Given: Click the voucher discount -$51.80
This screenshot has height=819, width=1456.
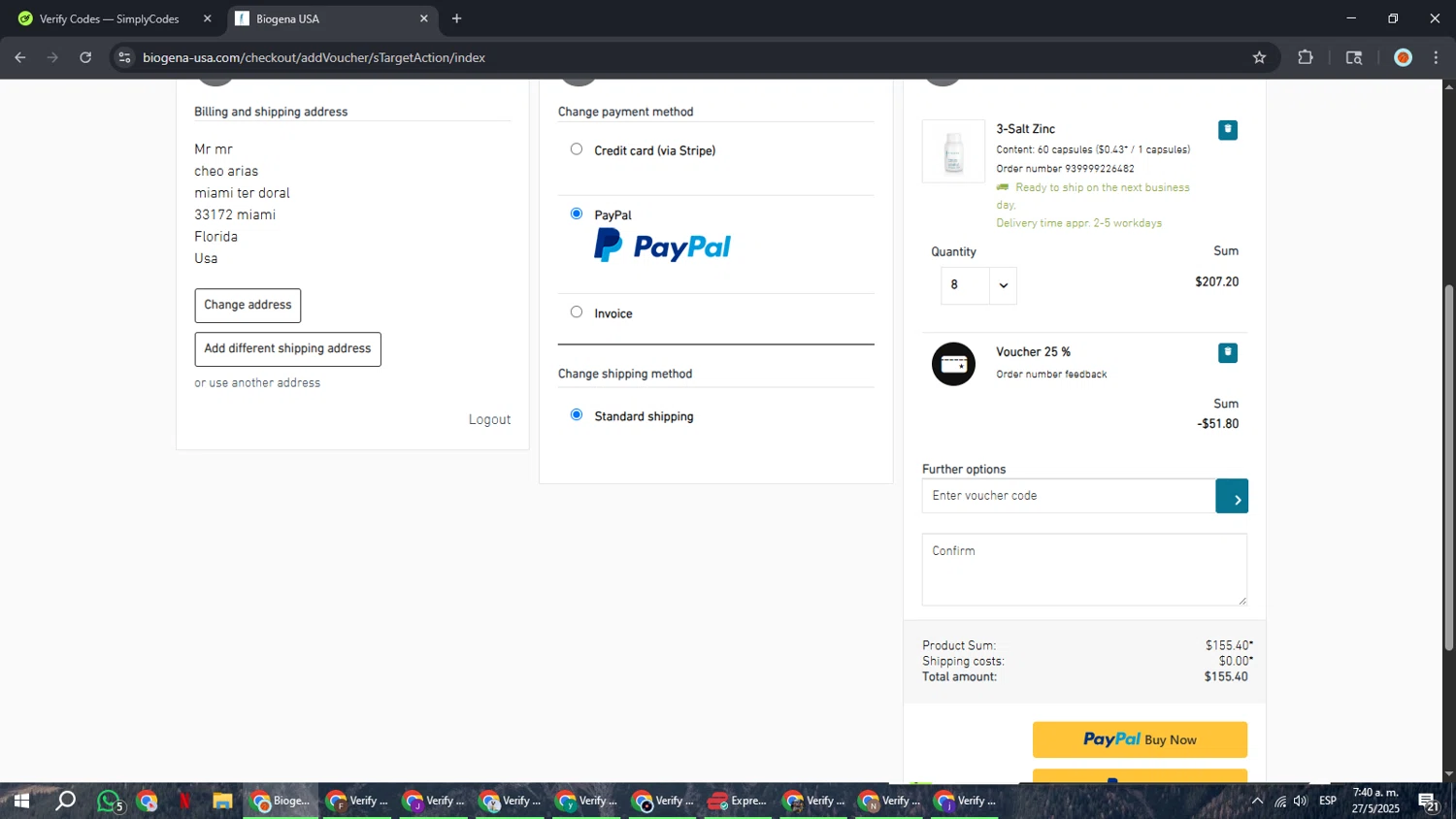Looking at the screenshot, I should [x=1217, y=424].
